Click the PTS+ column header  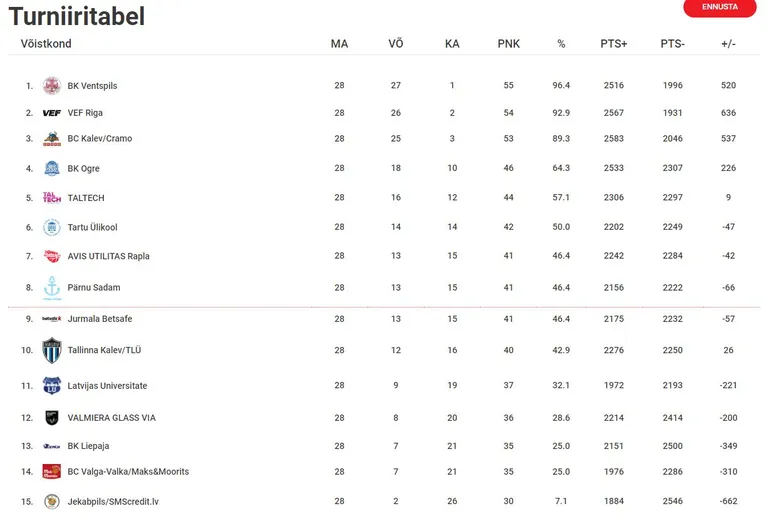pos(614,44)
